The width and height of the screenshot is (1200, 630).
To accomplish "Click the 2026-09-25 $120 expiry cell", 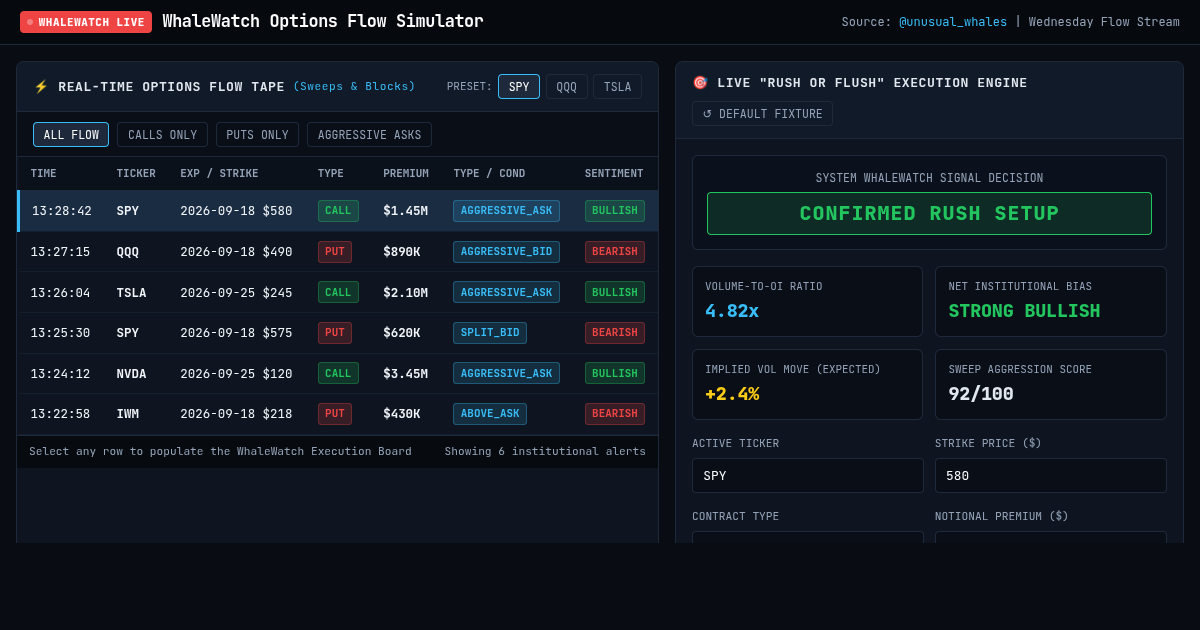I will click(x=236, y=374).
